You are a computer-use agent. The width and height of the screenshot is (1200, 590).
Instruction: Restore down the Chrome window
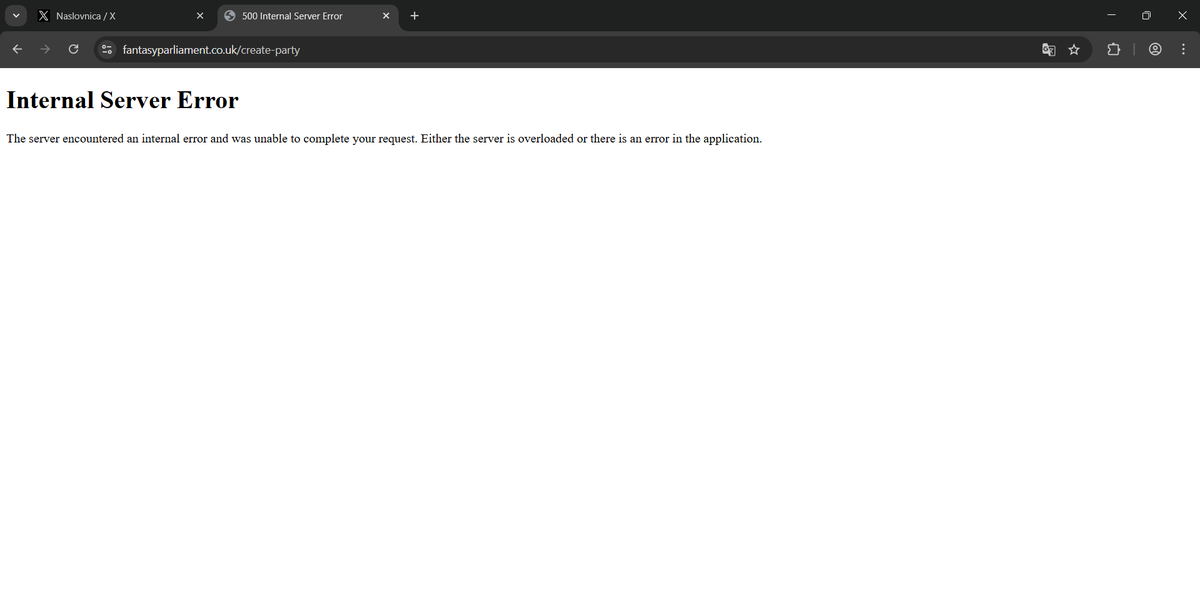tap(1146, 15)
